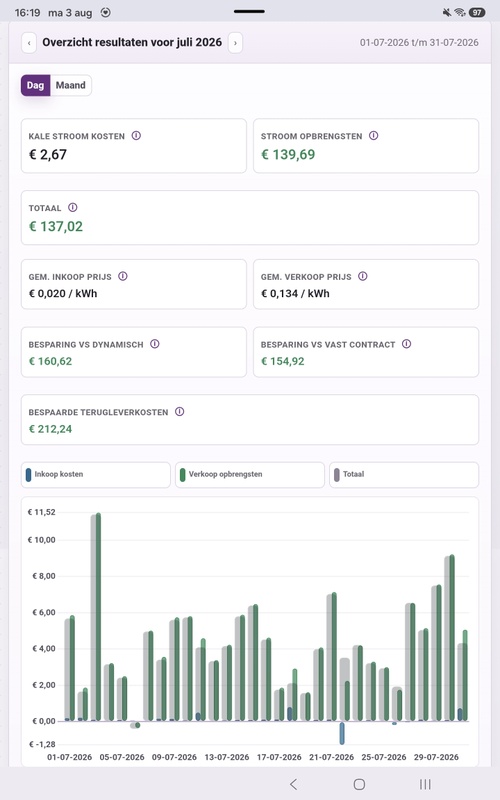Open info icon for Gem. verkoop prijs
This screenshot has height=800, width=500.
[x=363, y=276]
